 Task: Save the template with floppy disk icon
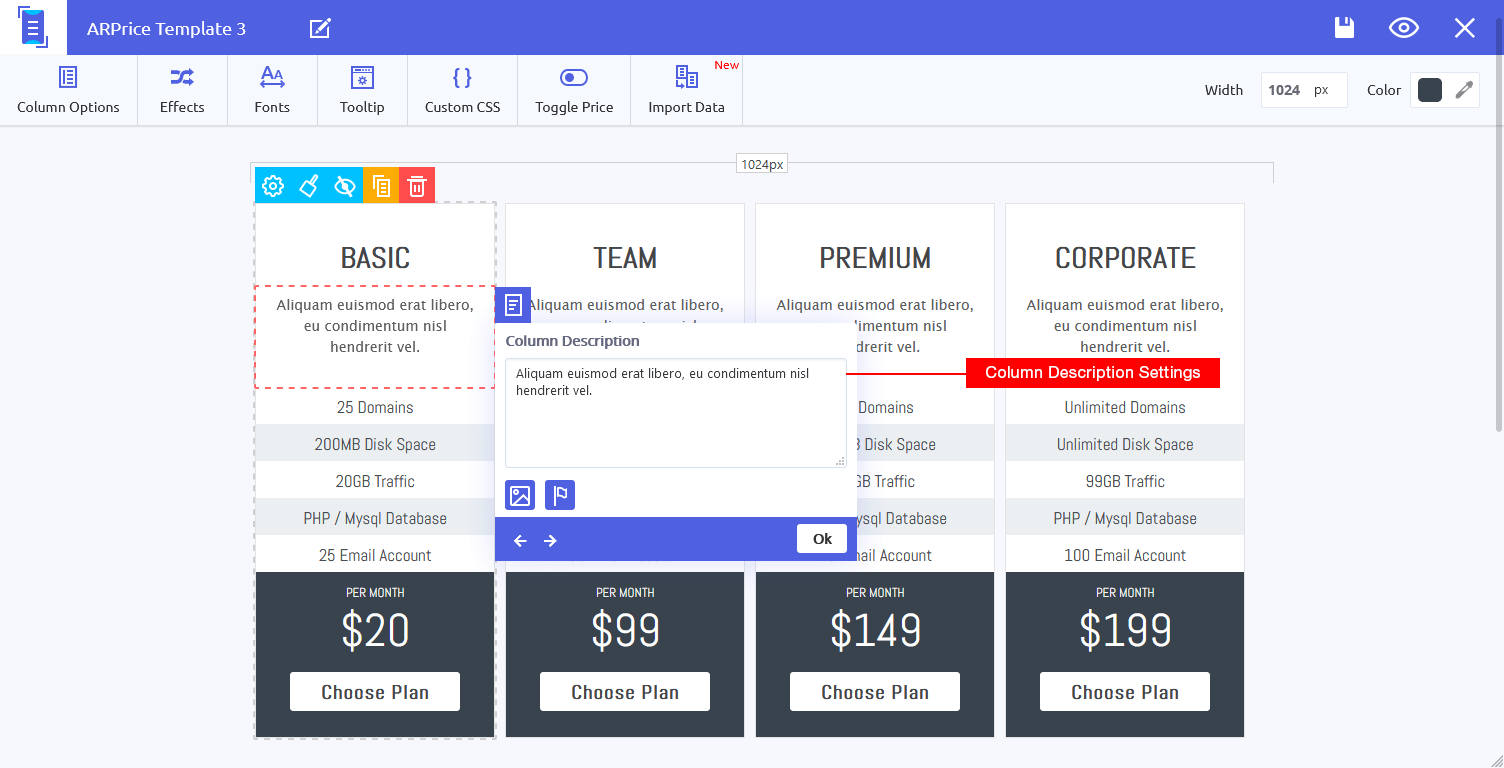(1345, 28)
